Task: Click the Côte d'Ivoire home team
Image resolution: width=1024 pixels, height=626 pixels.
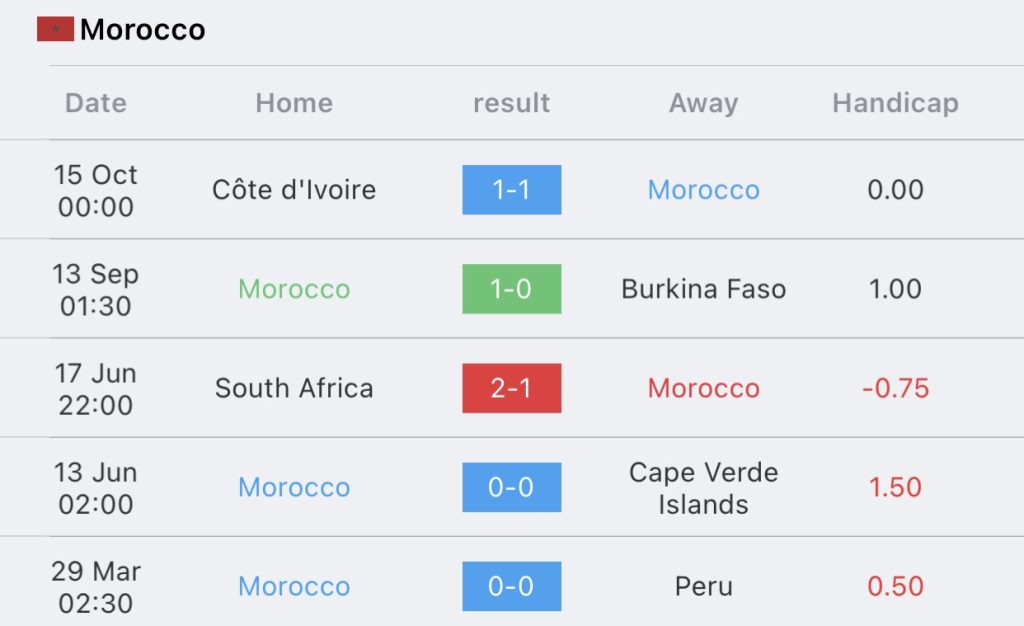Action: pos(294,190)
